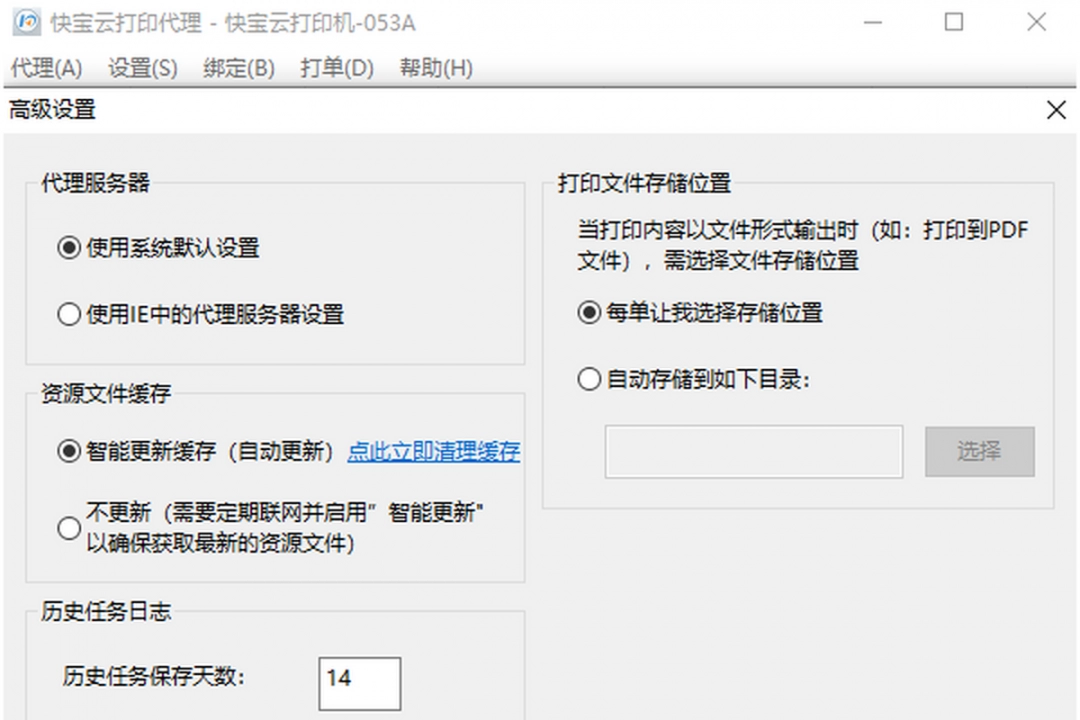The image size is (1080, 720).
Task: Click the 历史任务保存天数 value field showing 14
Action: tap(359, 683)
